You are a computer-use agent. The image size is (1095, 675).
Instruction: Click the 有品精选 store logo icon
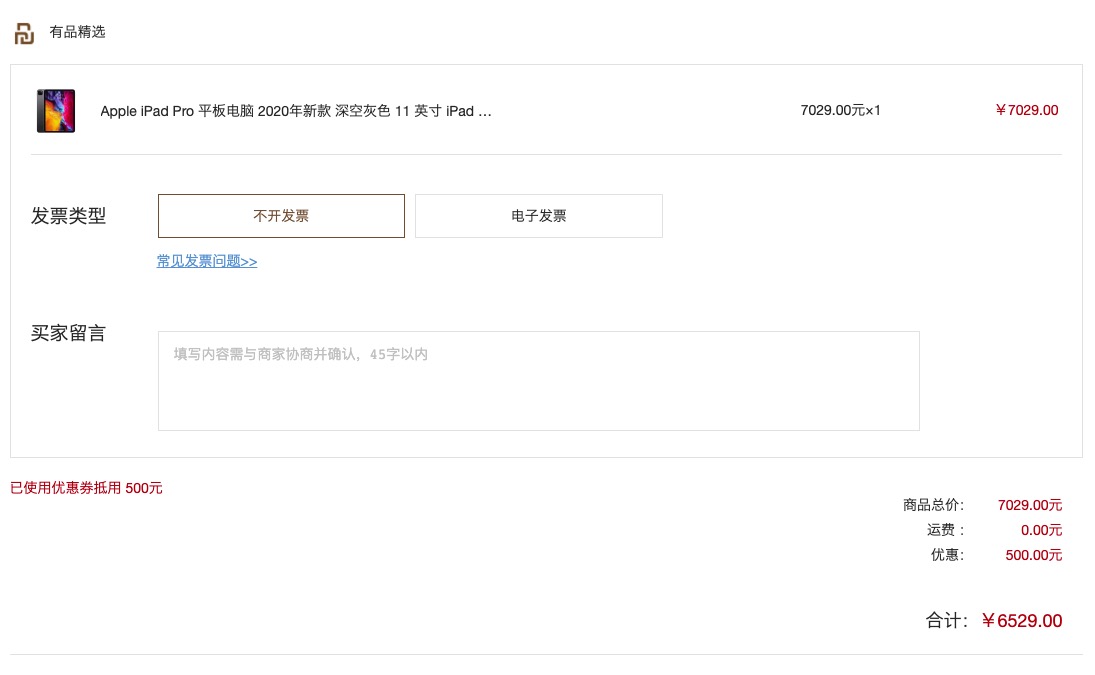24,33
